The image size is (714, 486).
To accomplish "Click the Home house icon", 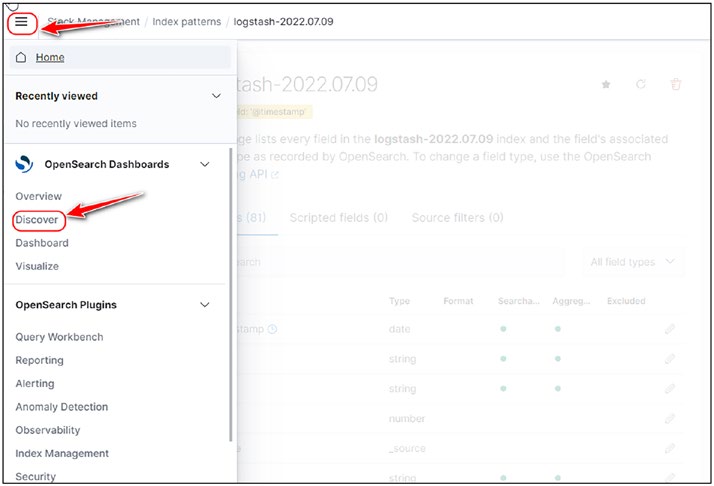I will click(x=20, y=57).
